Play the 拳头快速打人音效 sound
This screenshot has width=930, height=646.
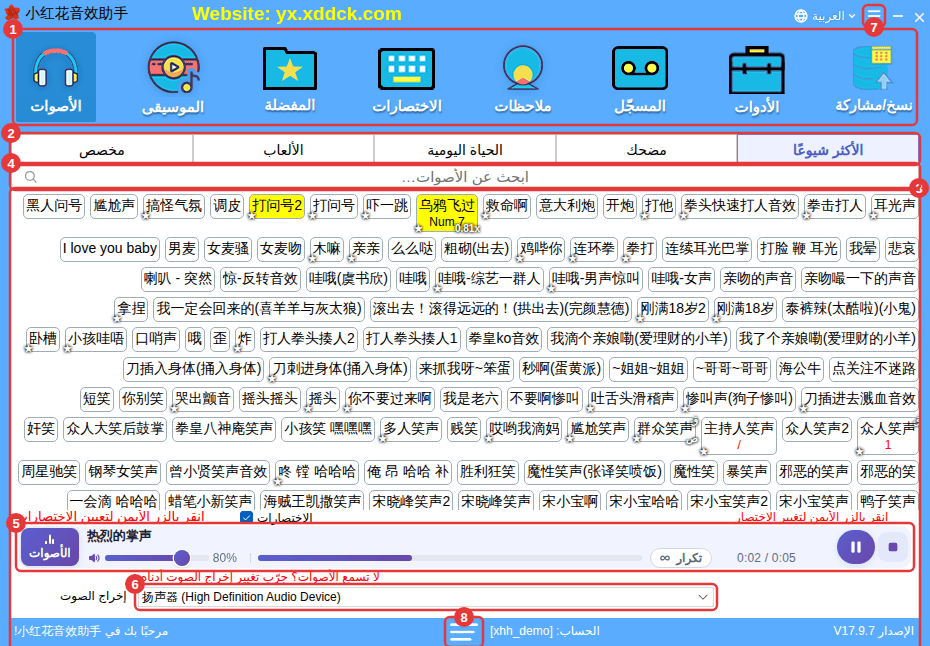tap(740, 206)
